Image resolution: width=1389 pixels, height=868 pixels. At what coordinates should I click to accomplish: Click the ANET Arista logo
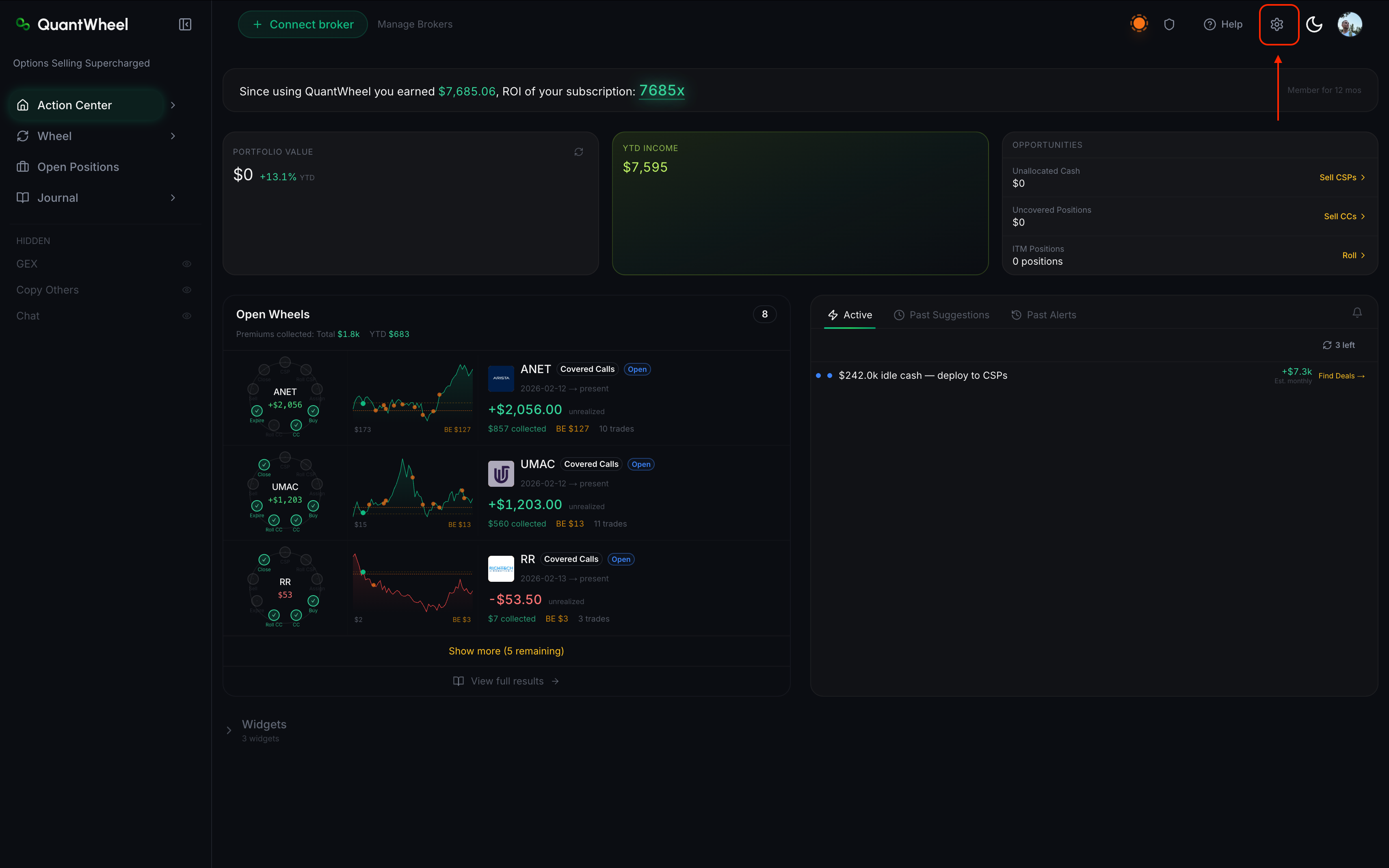click(x=501, y=378)
